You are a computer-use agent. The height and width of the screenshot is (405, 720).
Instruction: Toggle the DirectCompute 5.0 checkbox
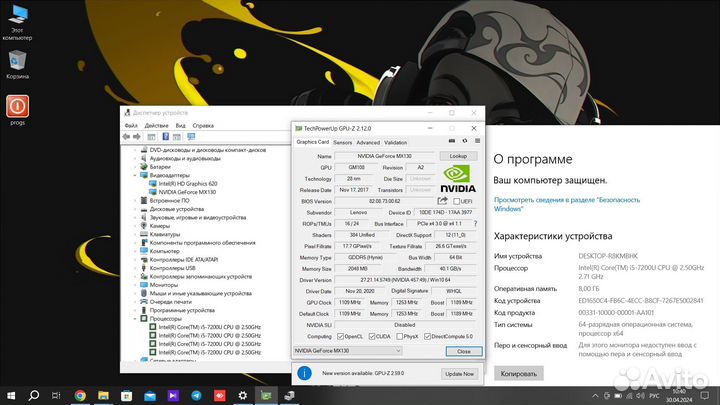tap(428, 337)
